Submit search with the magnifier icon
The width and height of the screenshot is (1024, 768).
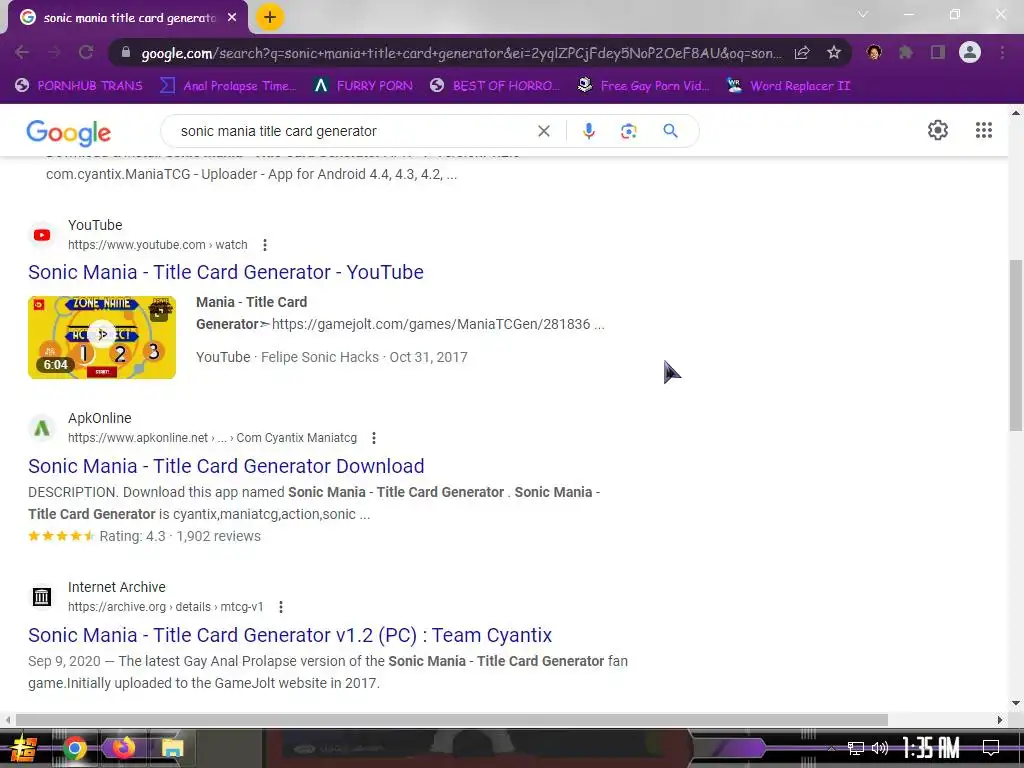[x=670, y=131]
